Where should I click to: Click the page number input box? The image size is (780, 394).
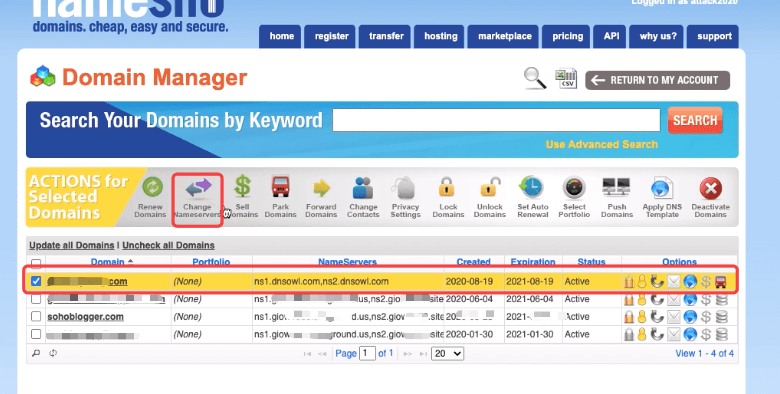coord(367,354)
